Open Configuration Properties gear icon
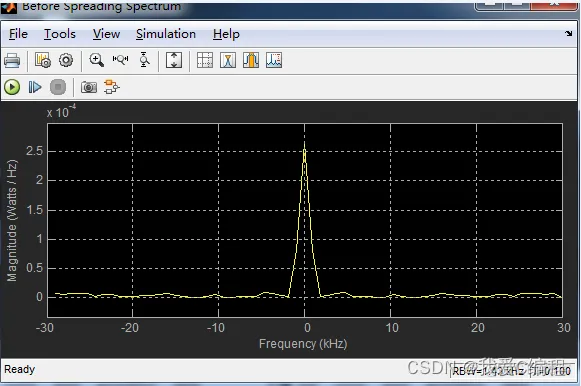The image size is (581, 386). tap(66, 60)
